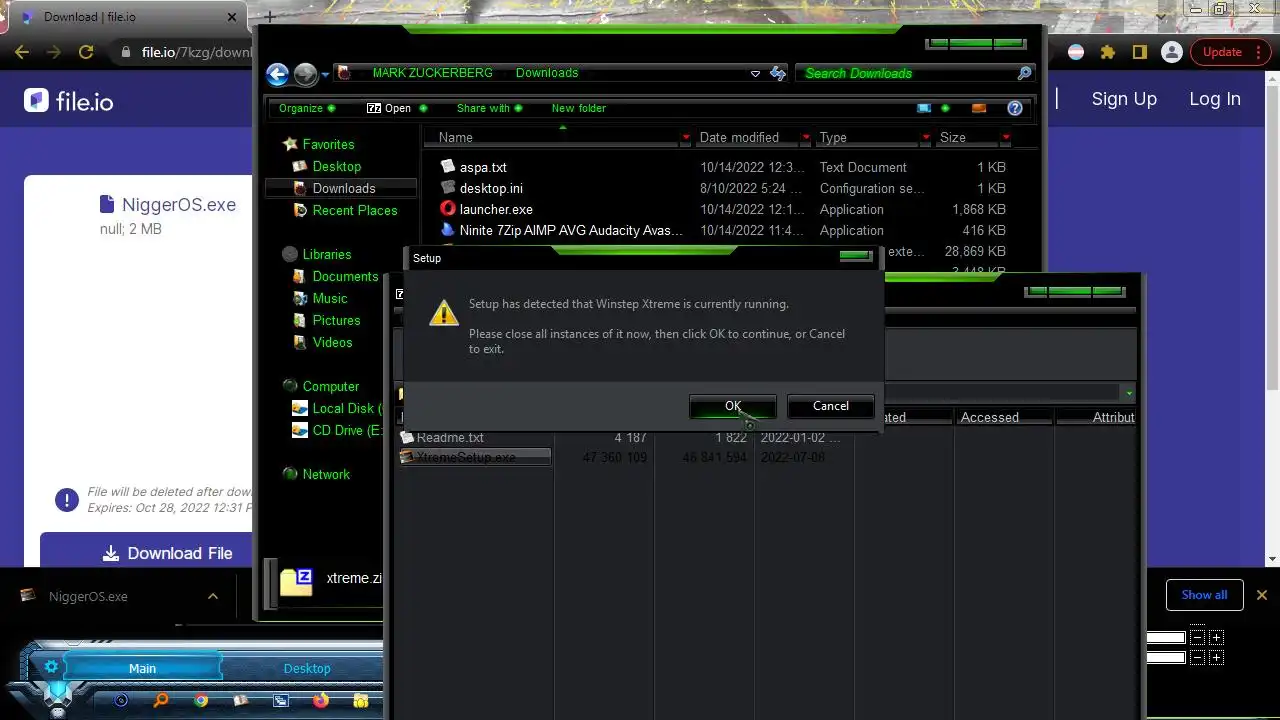Open the Type column filter dropdown
Image resolution: width=1280 pixels, height=720 pixels.
[926, 137]
